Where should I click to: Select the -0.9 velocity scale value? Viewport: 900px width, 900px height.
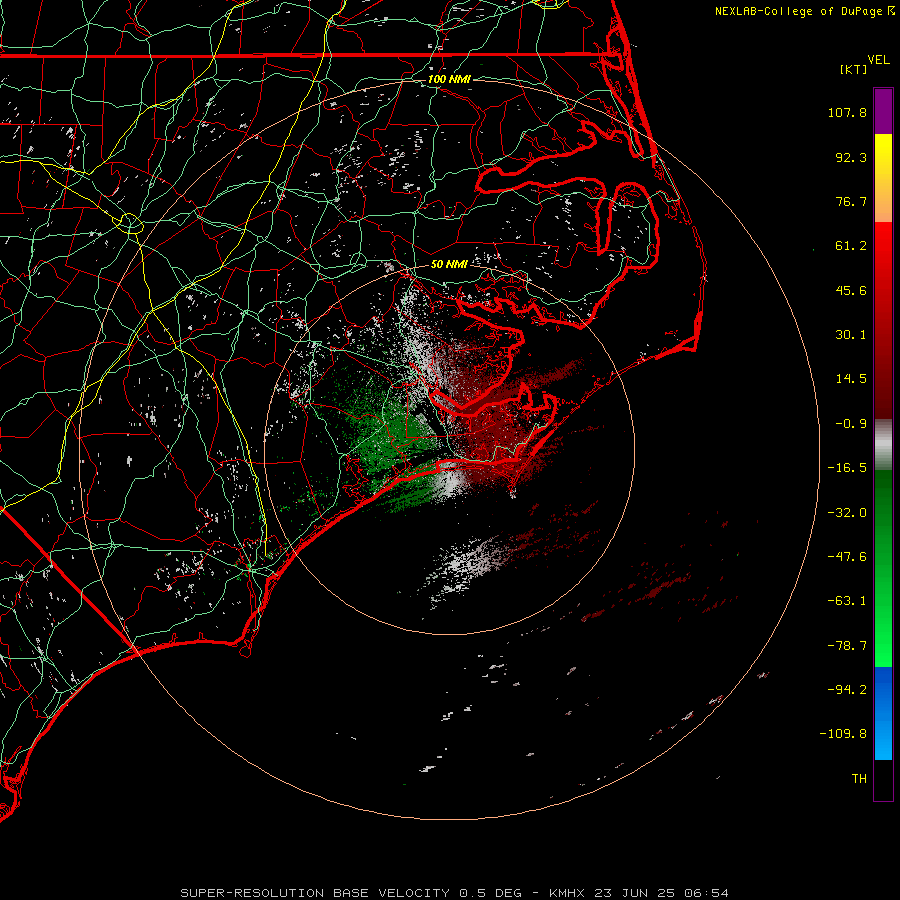click(851, 424)
